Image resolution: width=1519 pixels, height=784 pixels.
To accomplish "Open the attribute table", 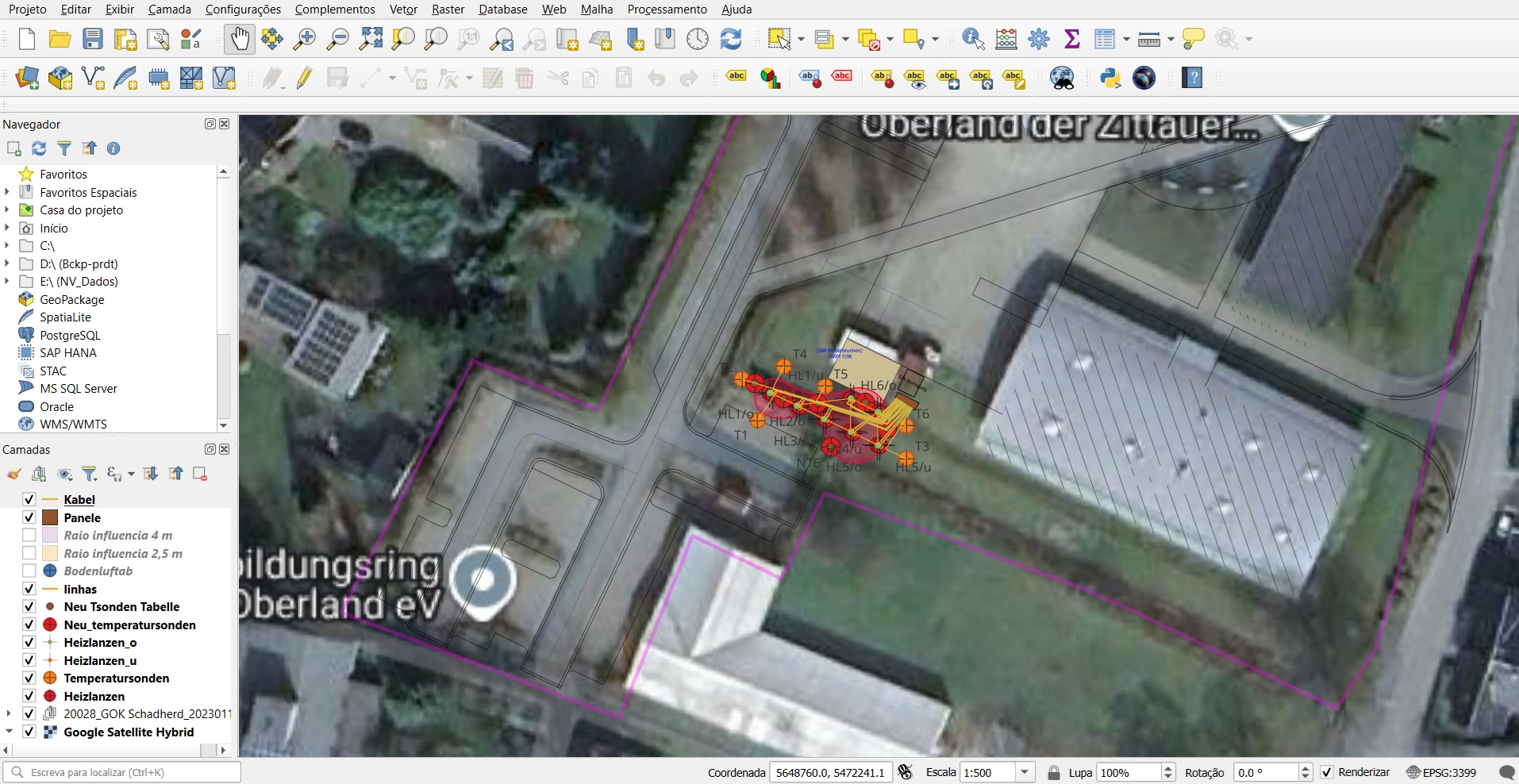I will 1106,38.
